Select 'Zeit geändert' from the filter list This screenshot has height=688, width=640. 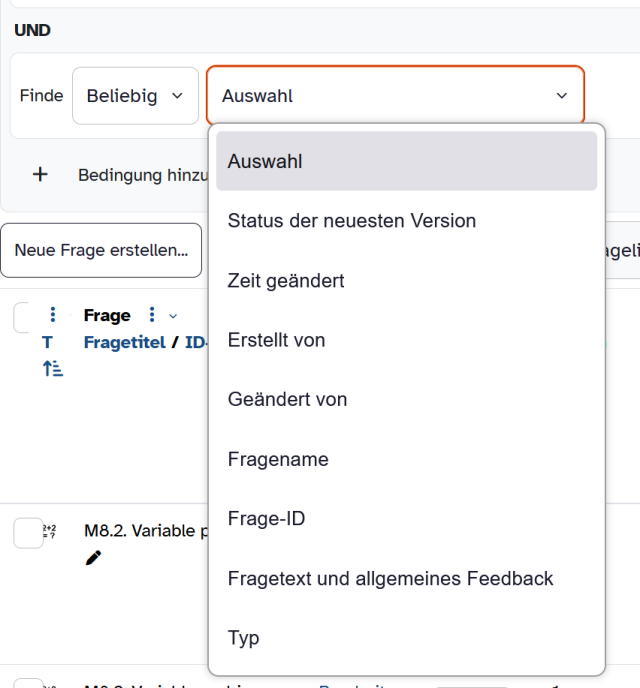(x=286, y=281)
